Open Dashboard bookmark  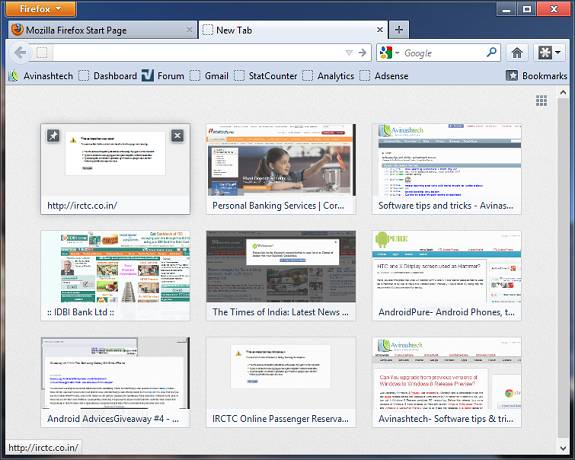pos(108,76)
